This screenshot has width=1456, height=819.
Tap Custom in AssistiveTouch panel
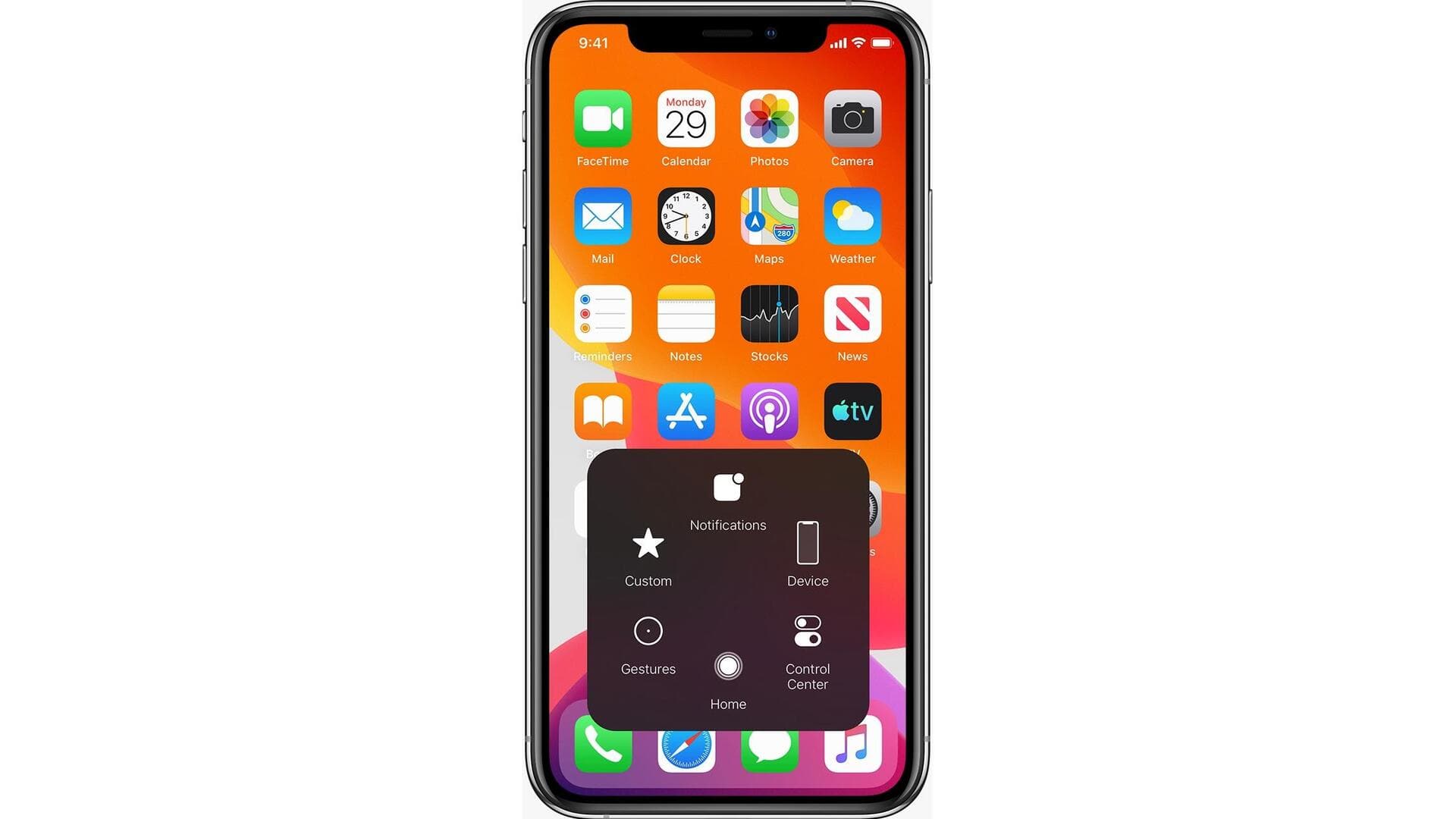pyautogui.click(x=648, y=555)
